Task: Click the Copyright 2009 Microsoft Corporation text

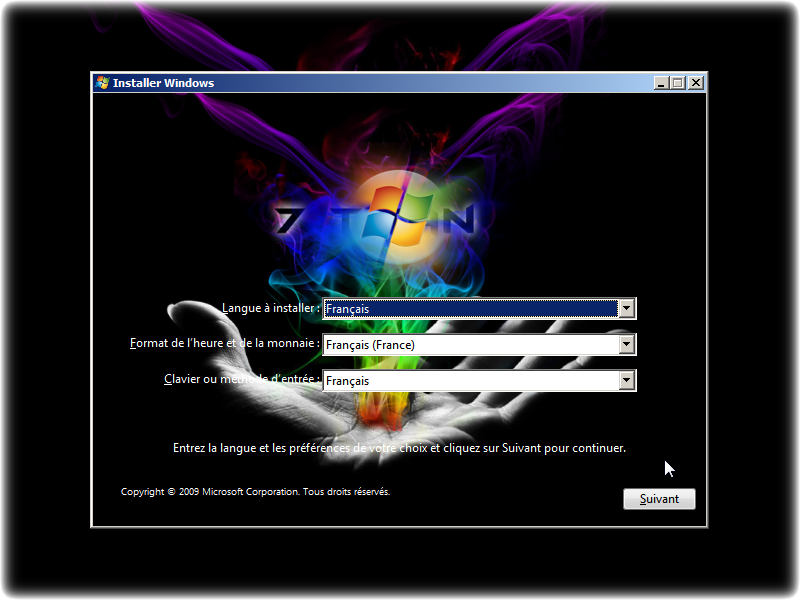Action: [x=256, y=492]
